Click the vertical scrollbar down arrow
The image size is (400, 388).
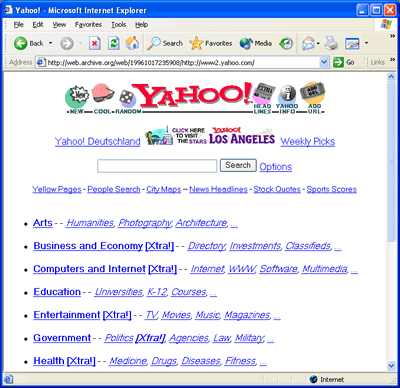pyautogui.click(x=391, y=366)
